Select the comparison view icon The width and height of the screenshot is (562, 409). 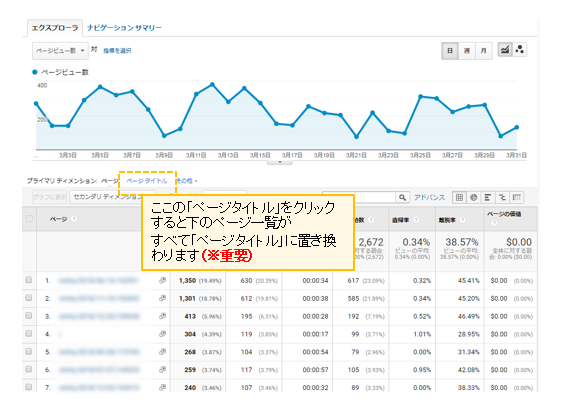502,197
